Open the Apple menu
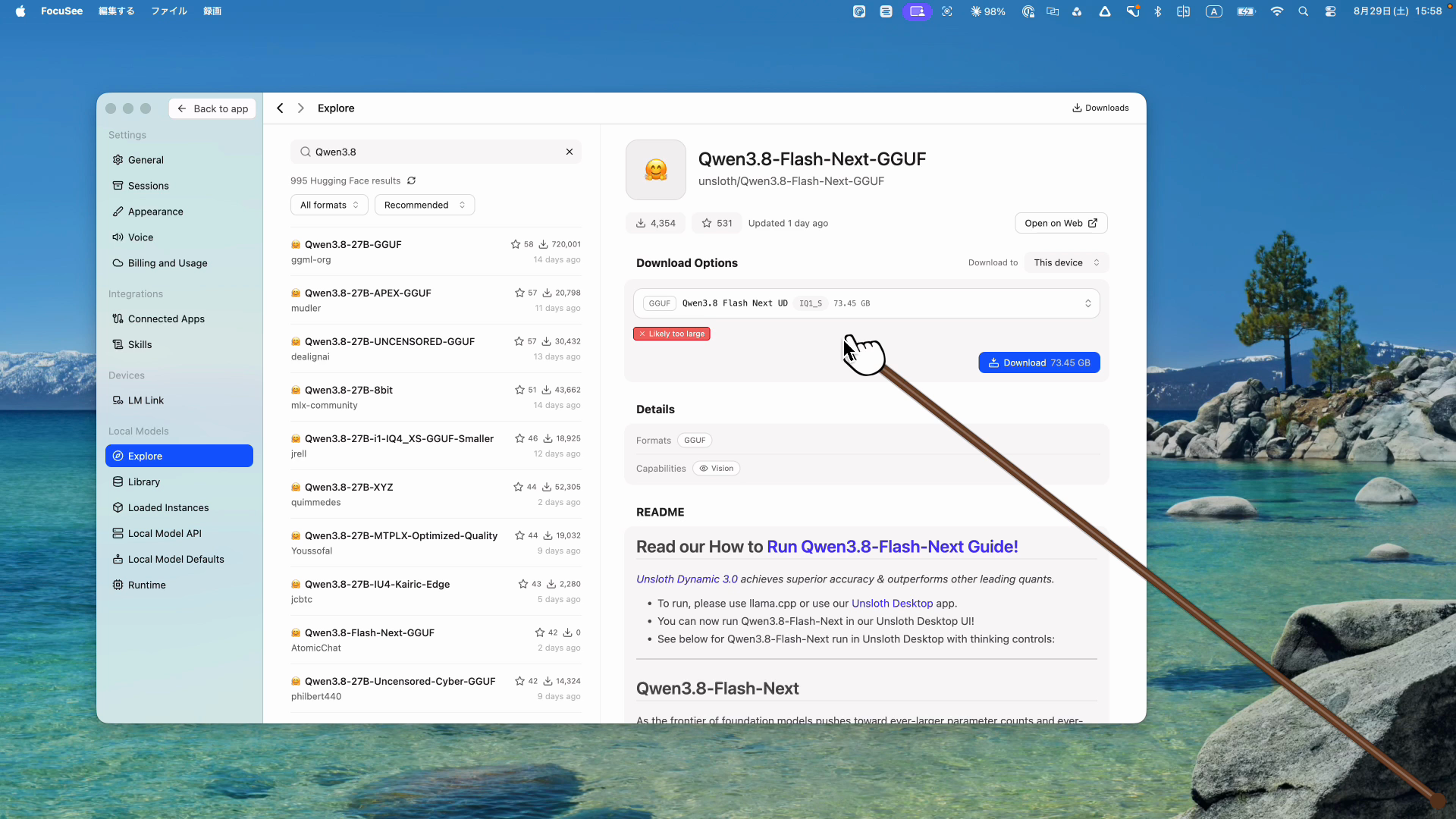Screen dimensions: 1456x819 click(20, 11)
